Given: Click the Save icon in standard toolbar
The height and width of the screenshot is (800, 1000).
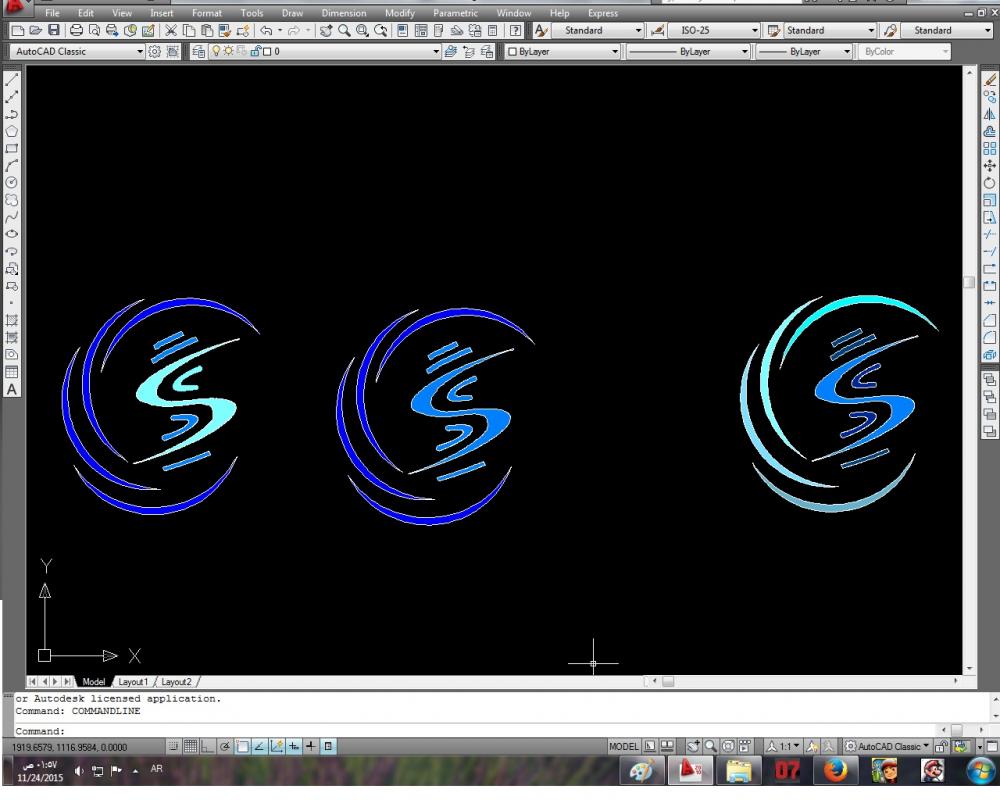Looking at the screenshot, I should pyautogui.click(x=54, y=30).
